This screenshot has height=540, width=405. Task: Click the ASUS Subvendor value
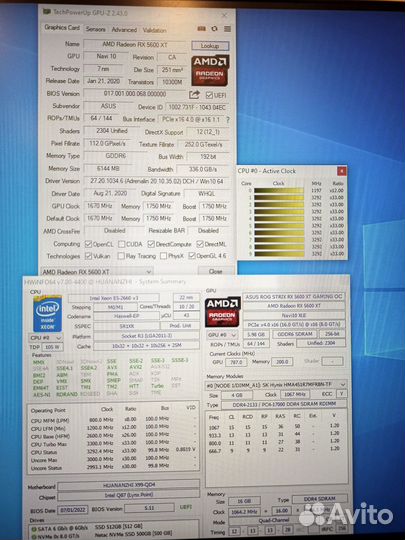click(x=108, y=106)
